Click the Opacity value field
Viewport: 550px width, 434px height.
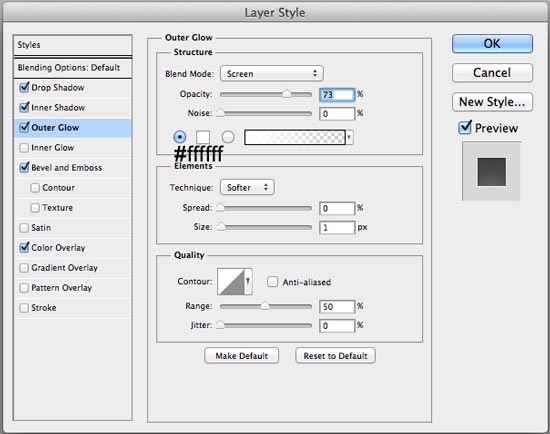[x=337, y=95]
